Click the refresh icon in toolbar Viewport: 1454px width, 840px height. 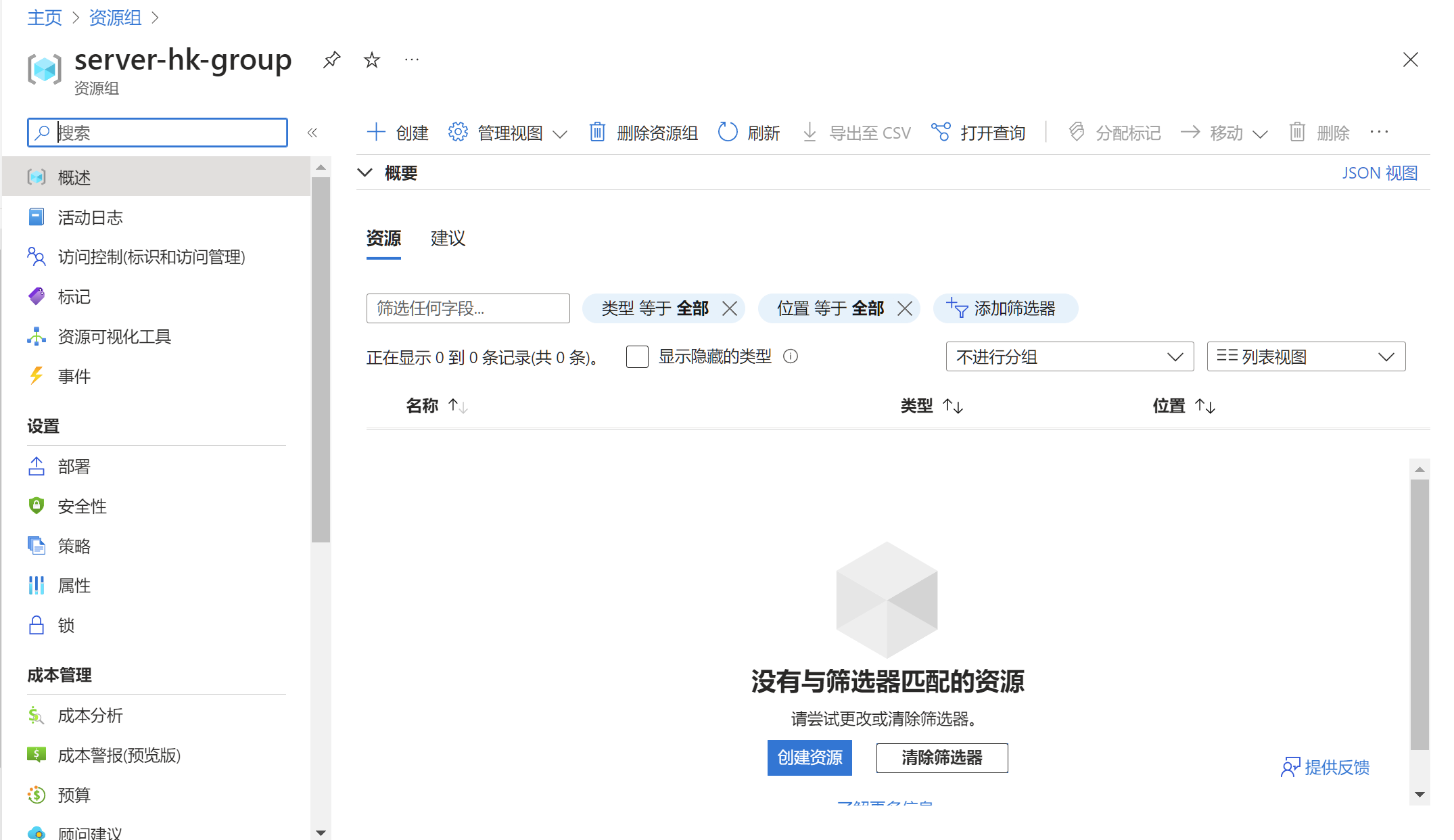click(728, 132)
